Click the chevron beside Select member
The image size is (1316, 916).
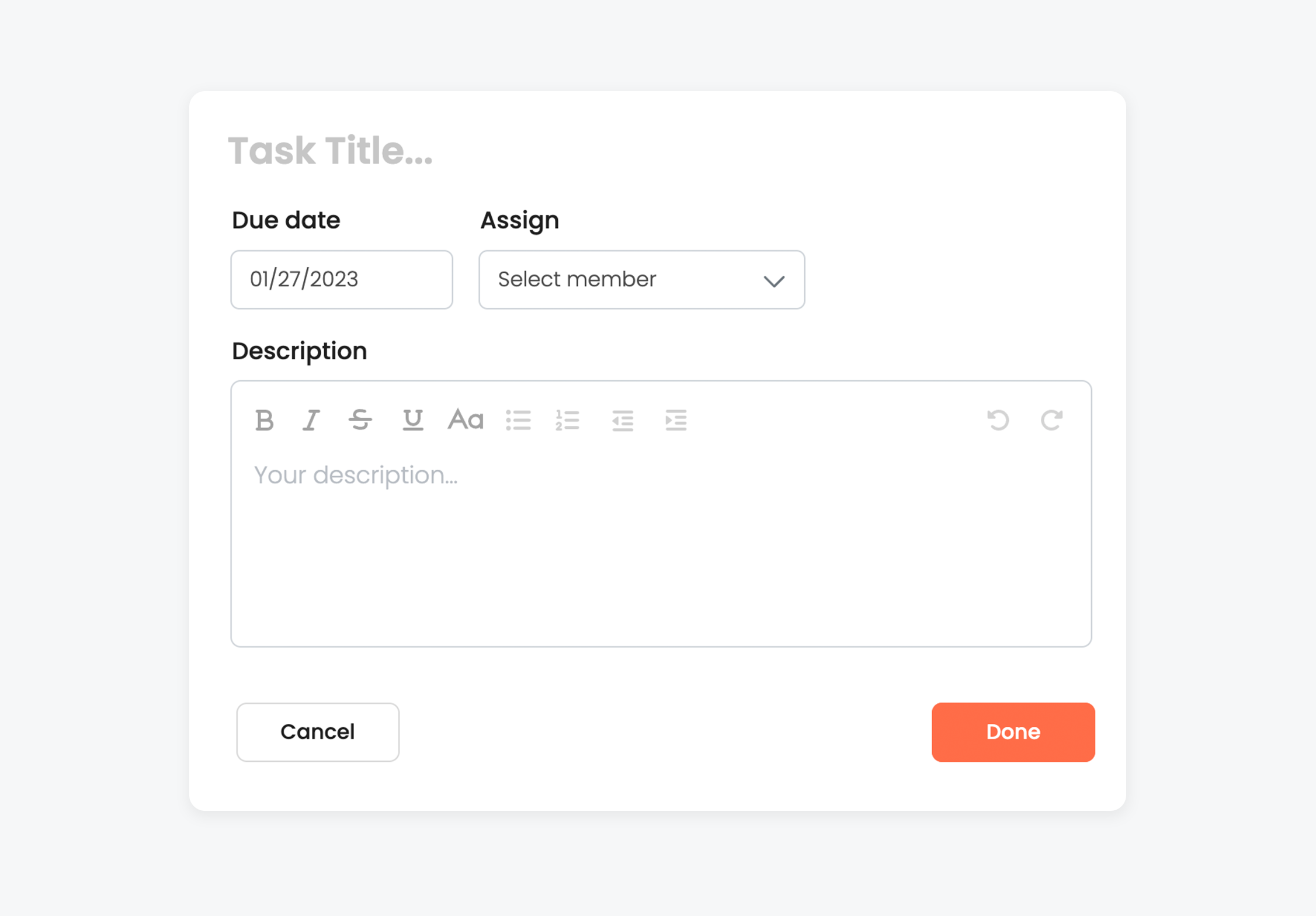pos(775,281)
